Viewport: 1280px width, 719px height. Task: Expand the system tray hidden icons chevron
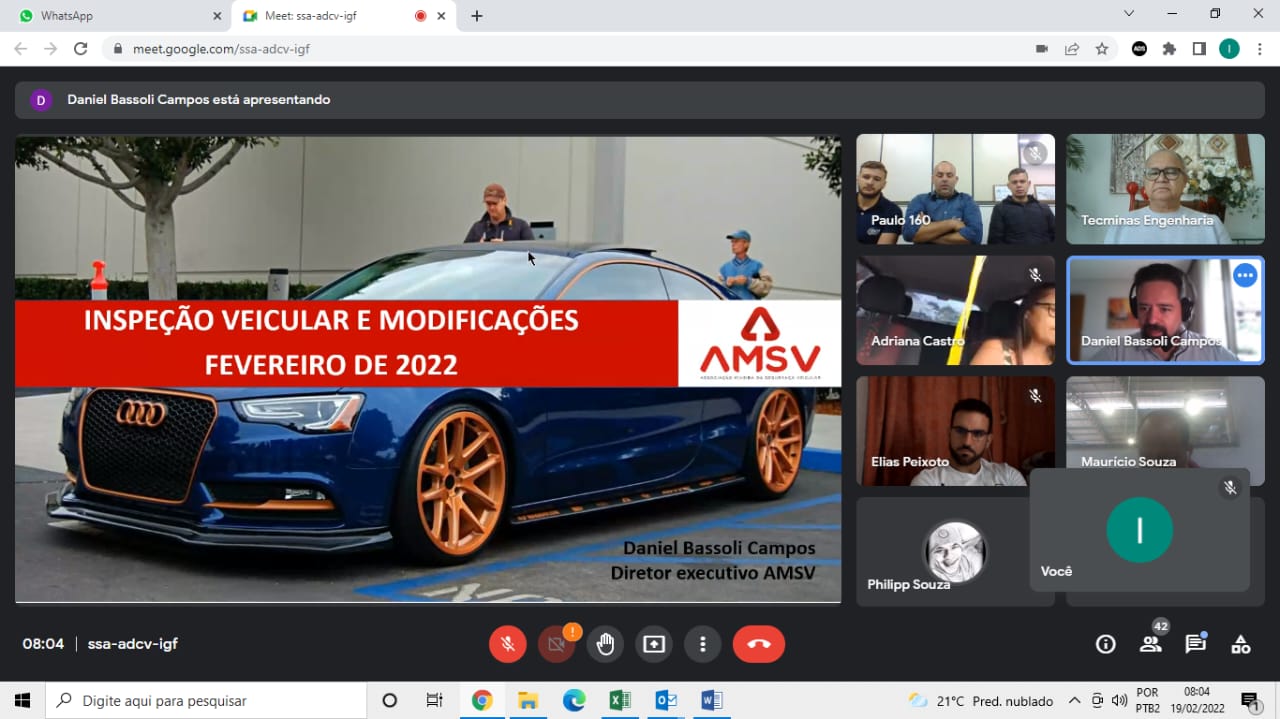[x=1075, y=700]
